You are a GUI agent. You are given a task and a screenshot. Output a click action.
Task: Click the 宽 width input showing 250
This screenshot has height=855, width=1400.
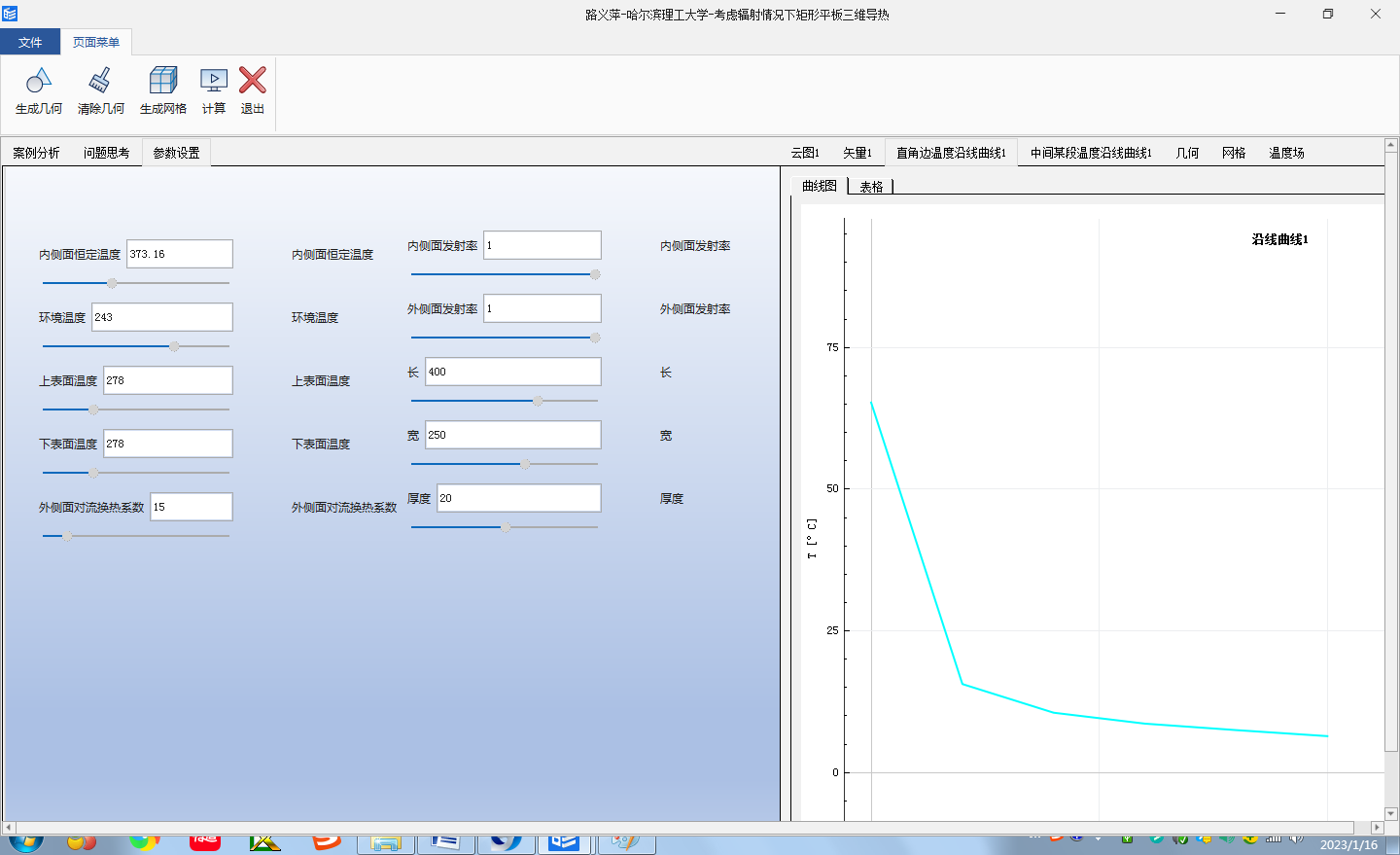pyautogui.click(x=513, y=435)
